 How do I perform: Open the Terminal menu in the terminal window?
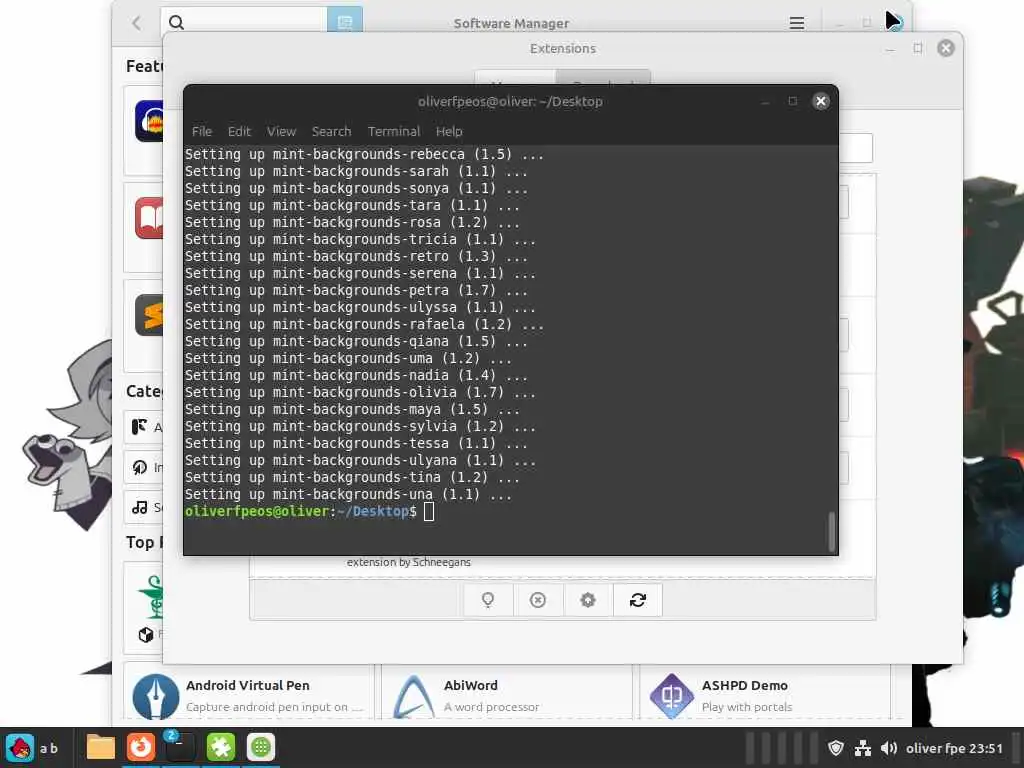394,131
